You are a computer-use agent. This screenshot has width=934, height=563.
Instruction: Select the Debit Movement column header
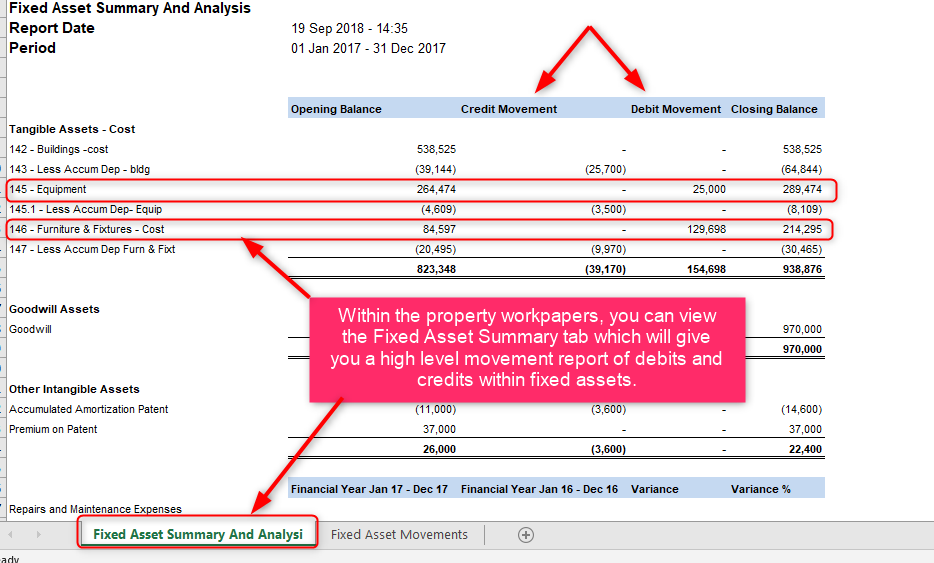coord(675,109)
